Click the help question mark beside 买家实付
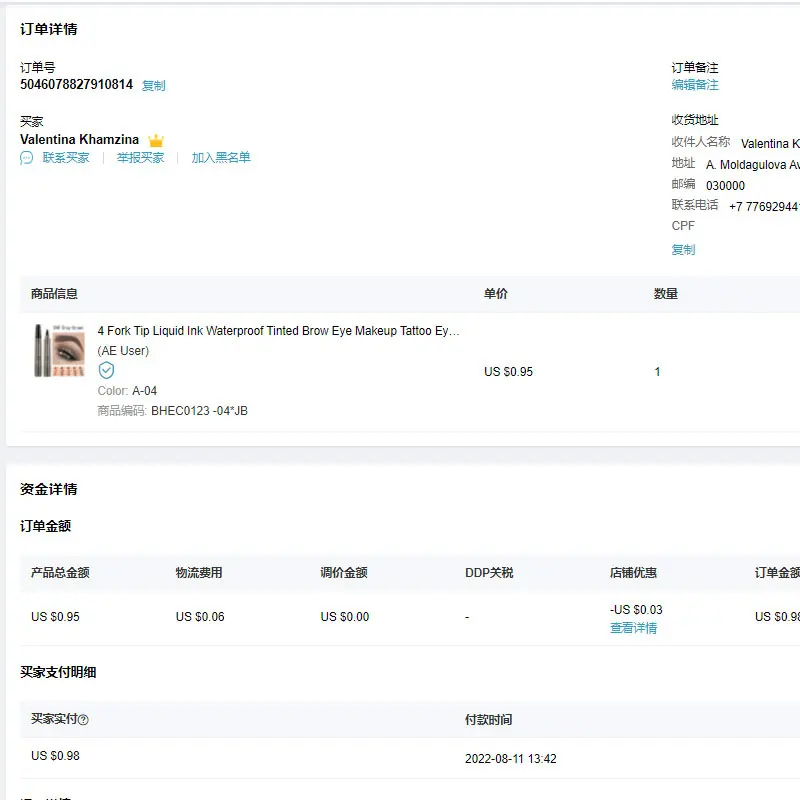The height and width of the screenshot is (800, 800). 84,720
